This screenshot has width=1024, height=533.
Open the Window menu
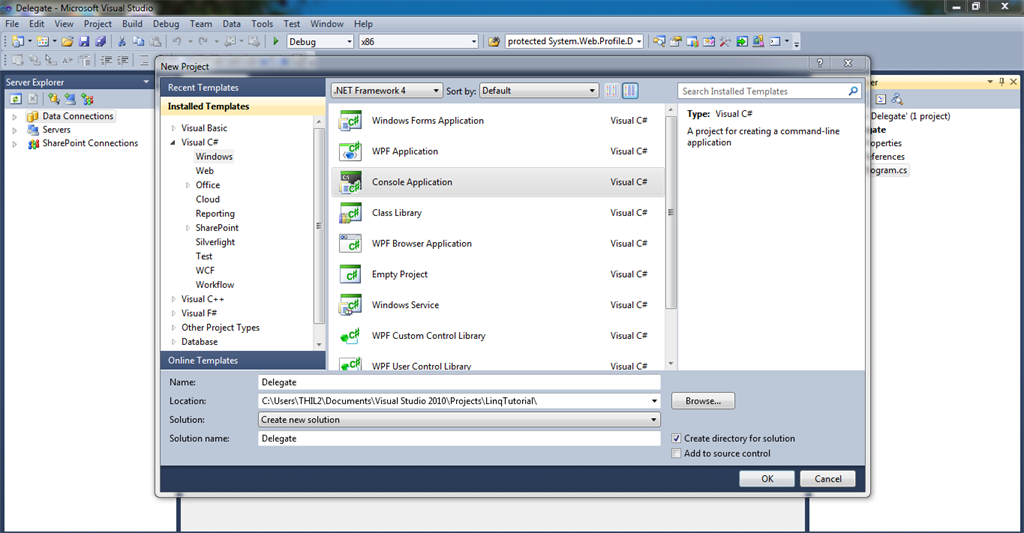(x=327, y=24)
